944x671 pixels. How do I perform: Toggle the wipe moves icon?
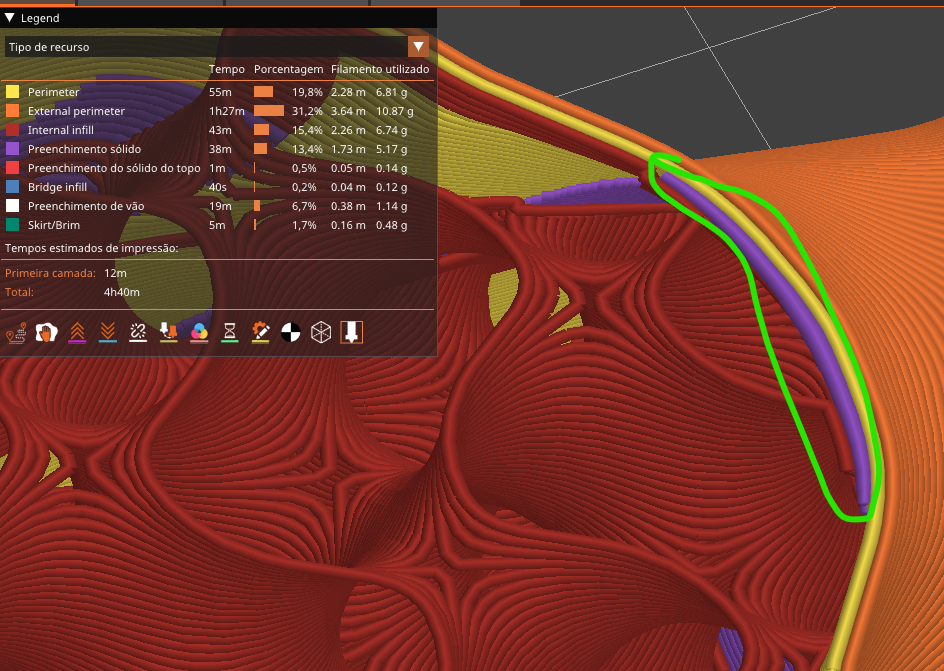click(x=47, y=331)
